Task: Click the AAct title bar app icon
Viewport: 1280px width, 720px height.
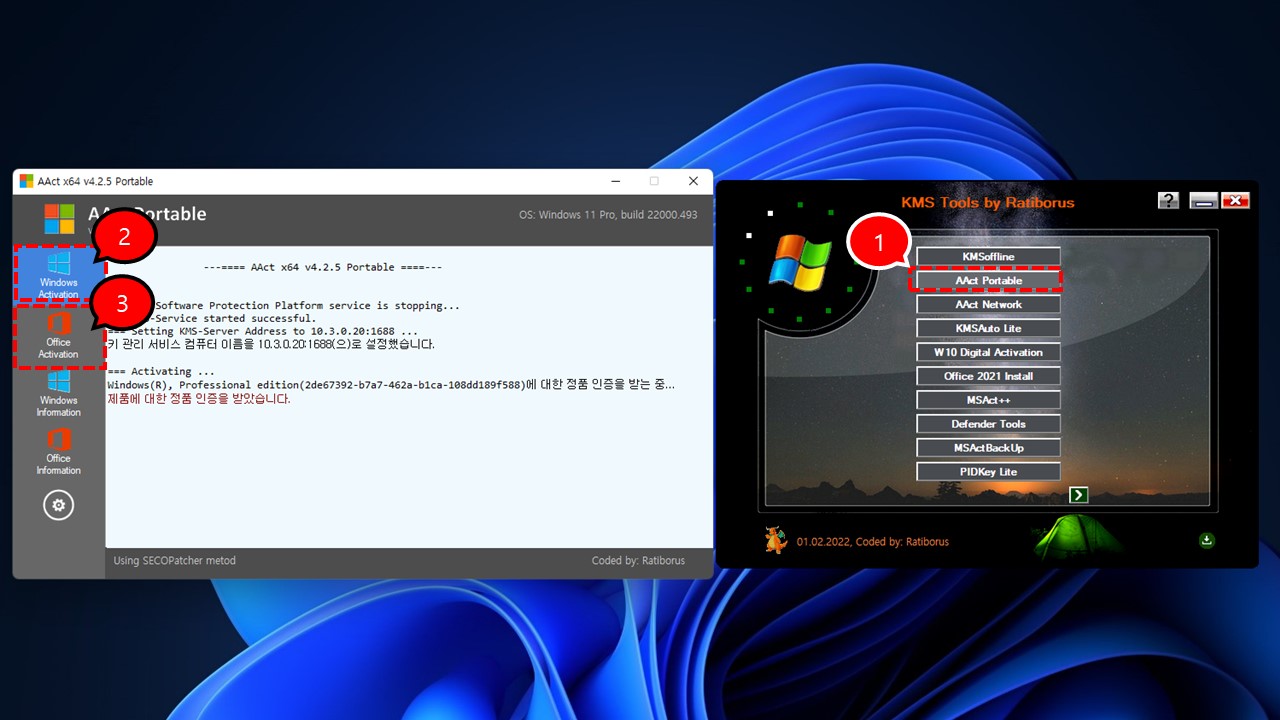Action: [x=26, y=181]
